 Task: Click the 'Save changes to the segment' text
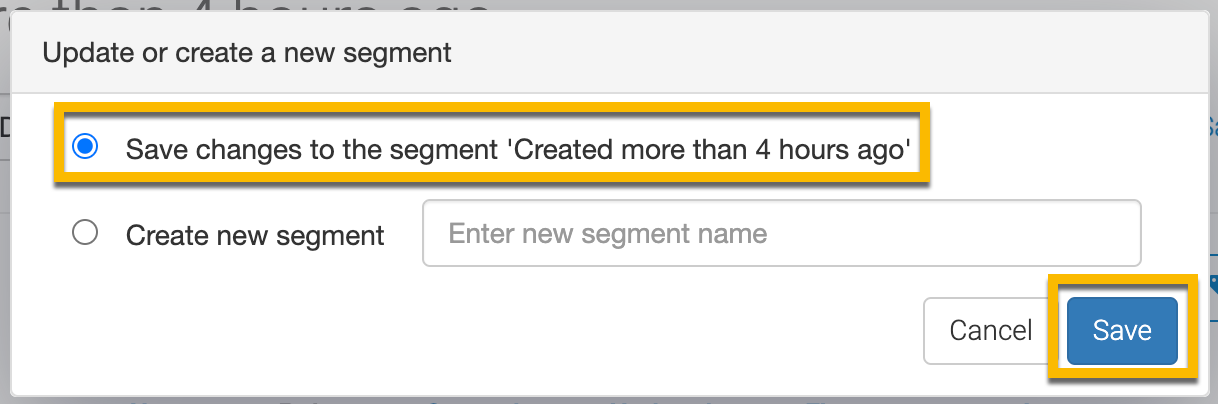pos(310,150)
